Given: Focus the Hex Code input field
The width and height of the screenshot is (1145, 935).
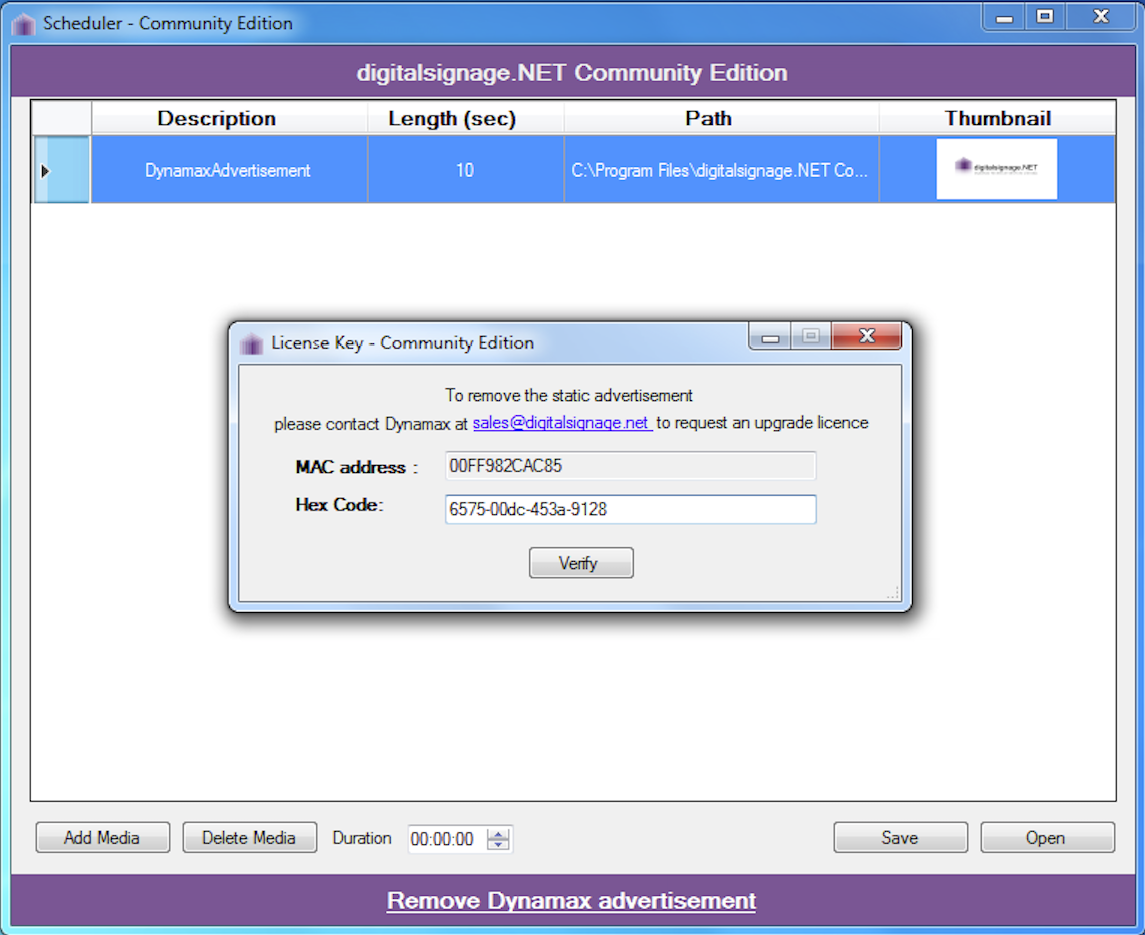Looking at the screenshot, I should point(630,509).
